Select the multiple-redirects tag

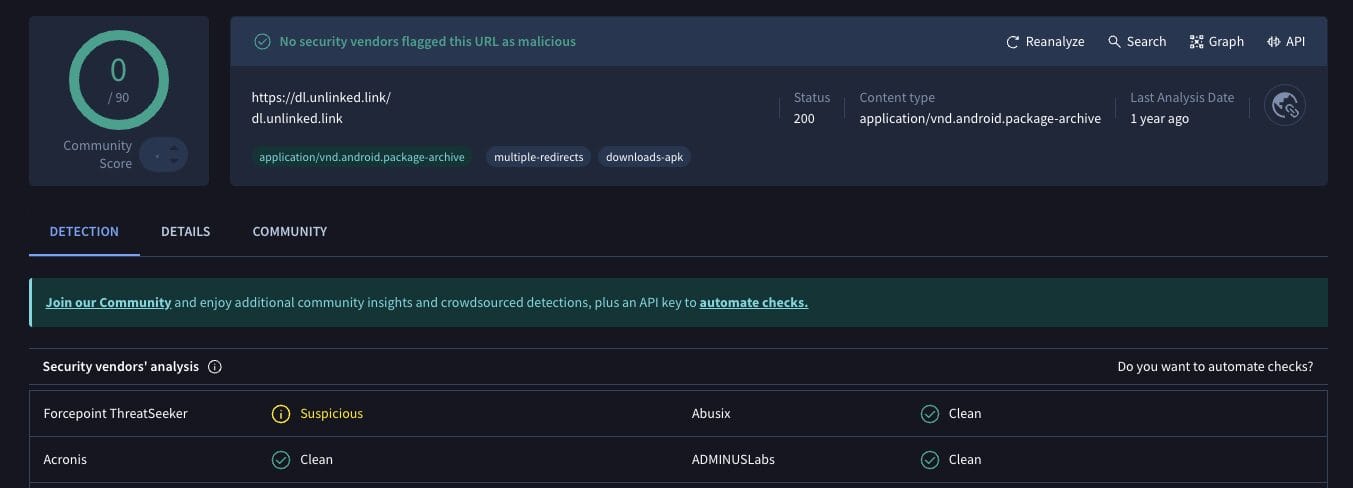pyautogui.click(x=538, y=157)
